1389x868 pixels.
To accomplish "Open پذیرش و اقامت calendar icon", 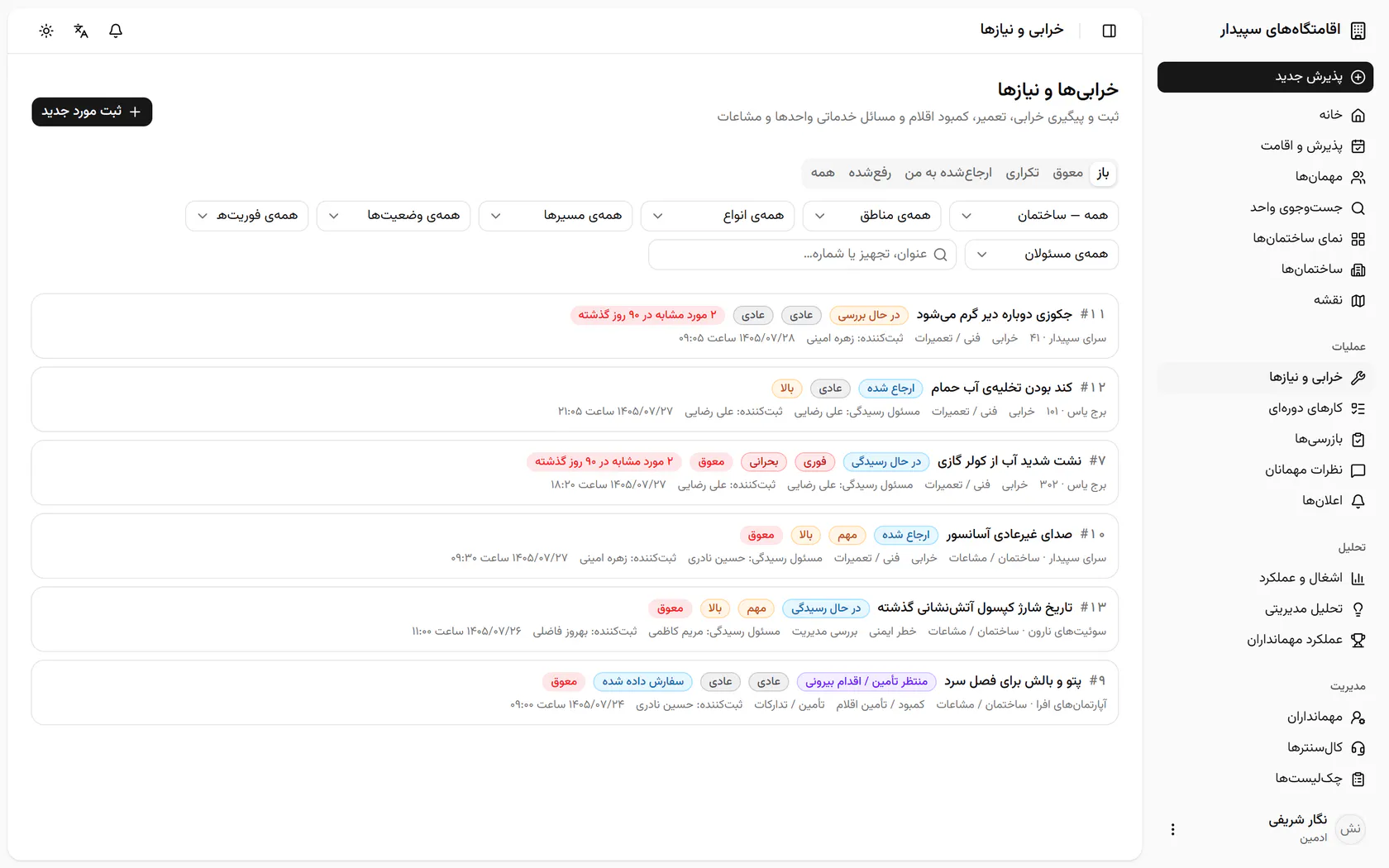I will 1358,146.
